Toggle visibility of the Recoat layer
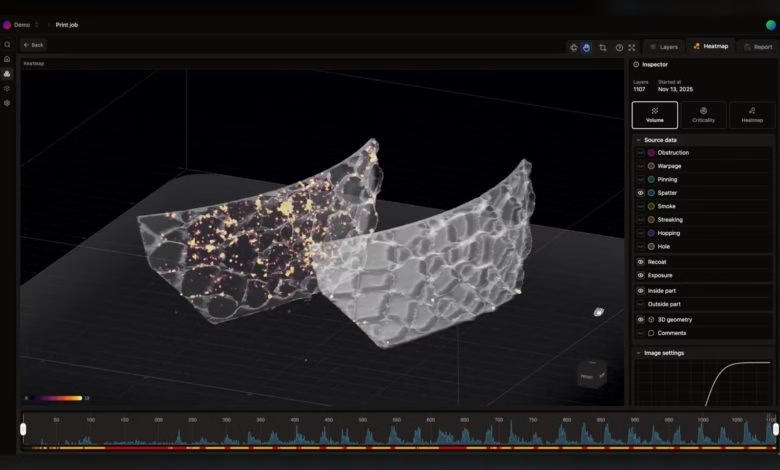780x470 pixels. coord(640,262)
